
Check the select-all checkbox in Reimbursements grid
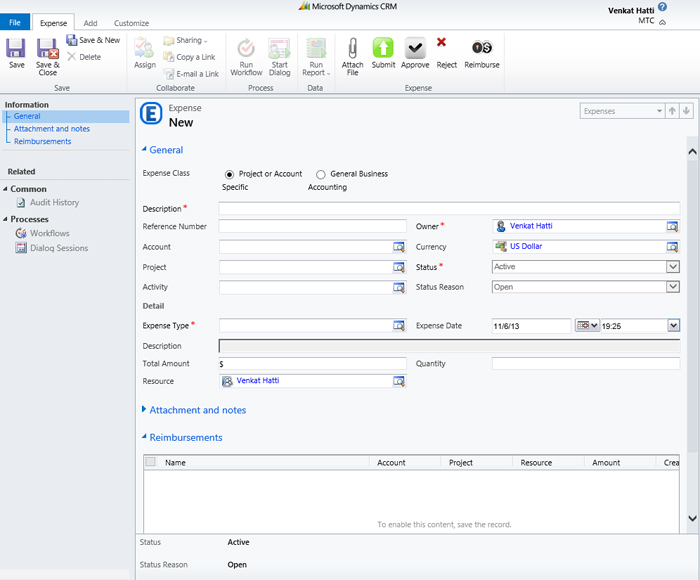[151, 463]
